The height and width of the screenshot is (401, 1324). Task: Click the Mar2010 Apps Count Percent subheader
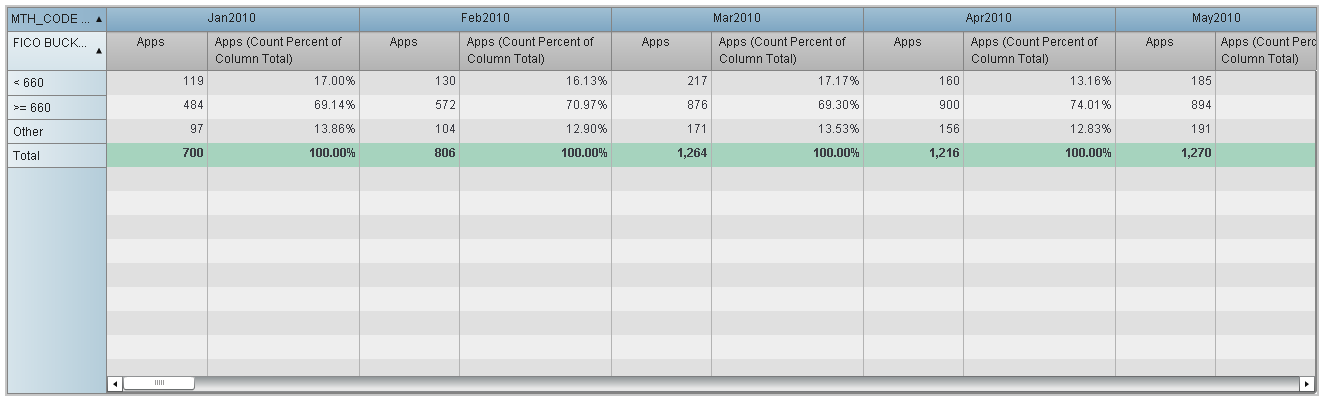787,50
